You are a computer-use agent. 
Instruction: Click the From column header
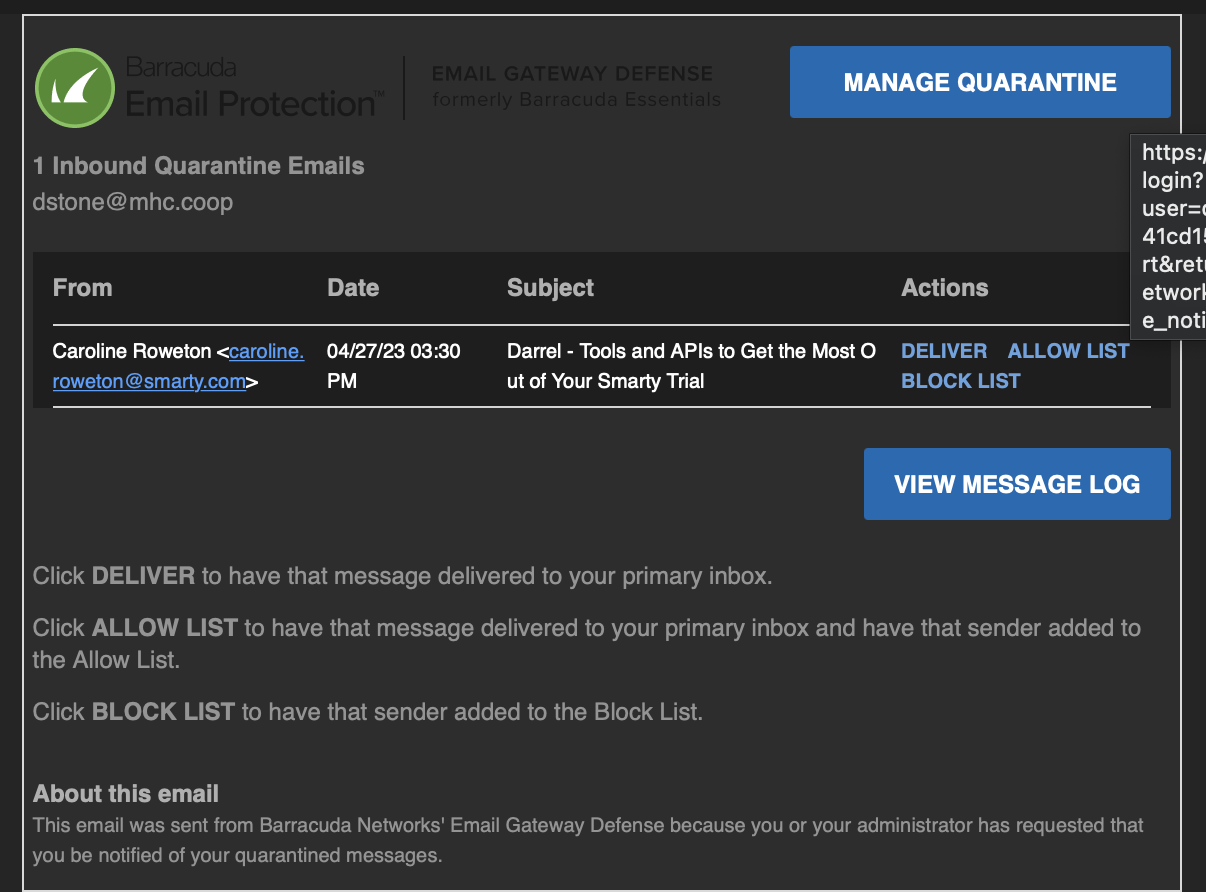82,288
